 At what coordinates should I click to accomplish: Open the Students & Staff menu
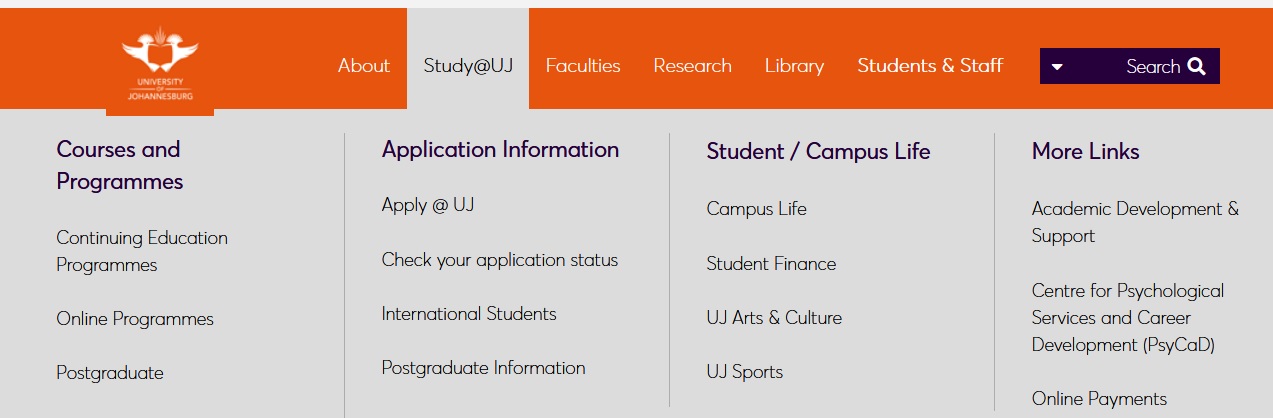click(930, 66)
